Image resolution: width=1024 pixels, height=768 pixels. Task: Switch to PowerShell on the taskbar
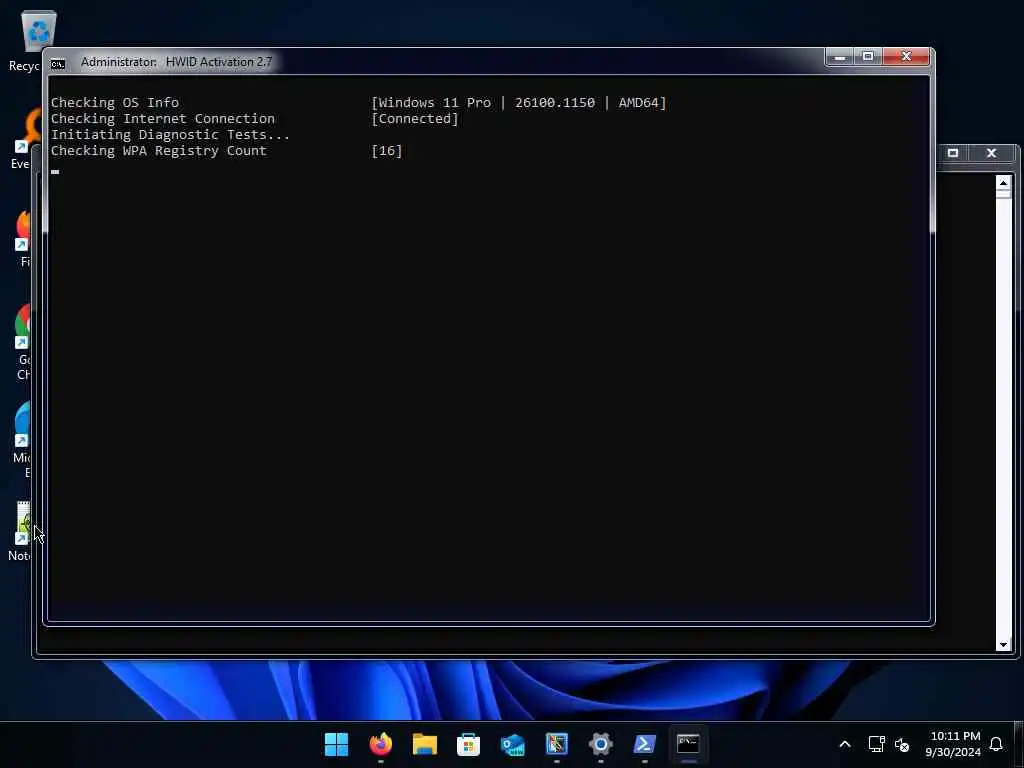point(645,744)
